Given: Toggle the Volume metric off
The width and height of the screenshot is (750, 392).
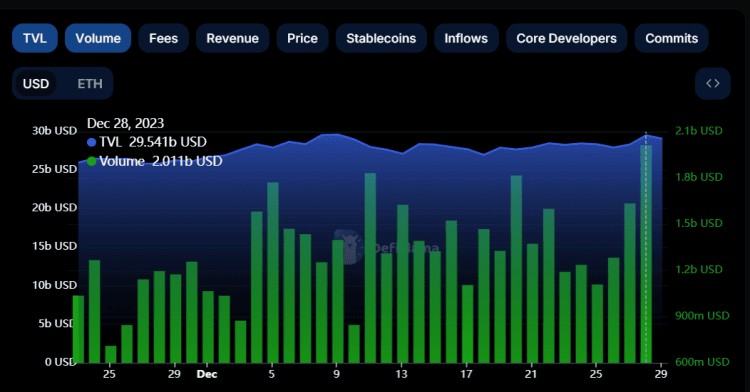Looking at the screenshot, I should (x=98, y=38).
